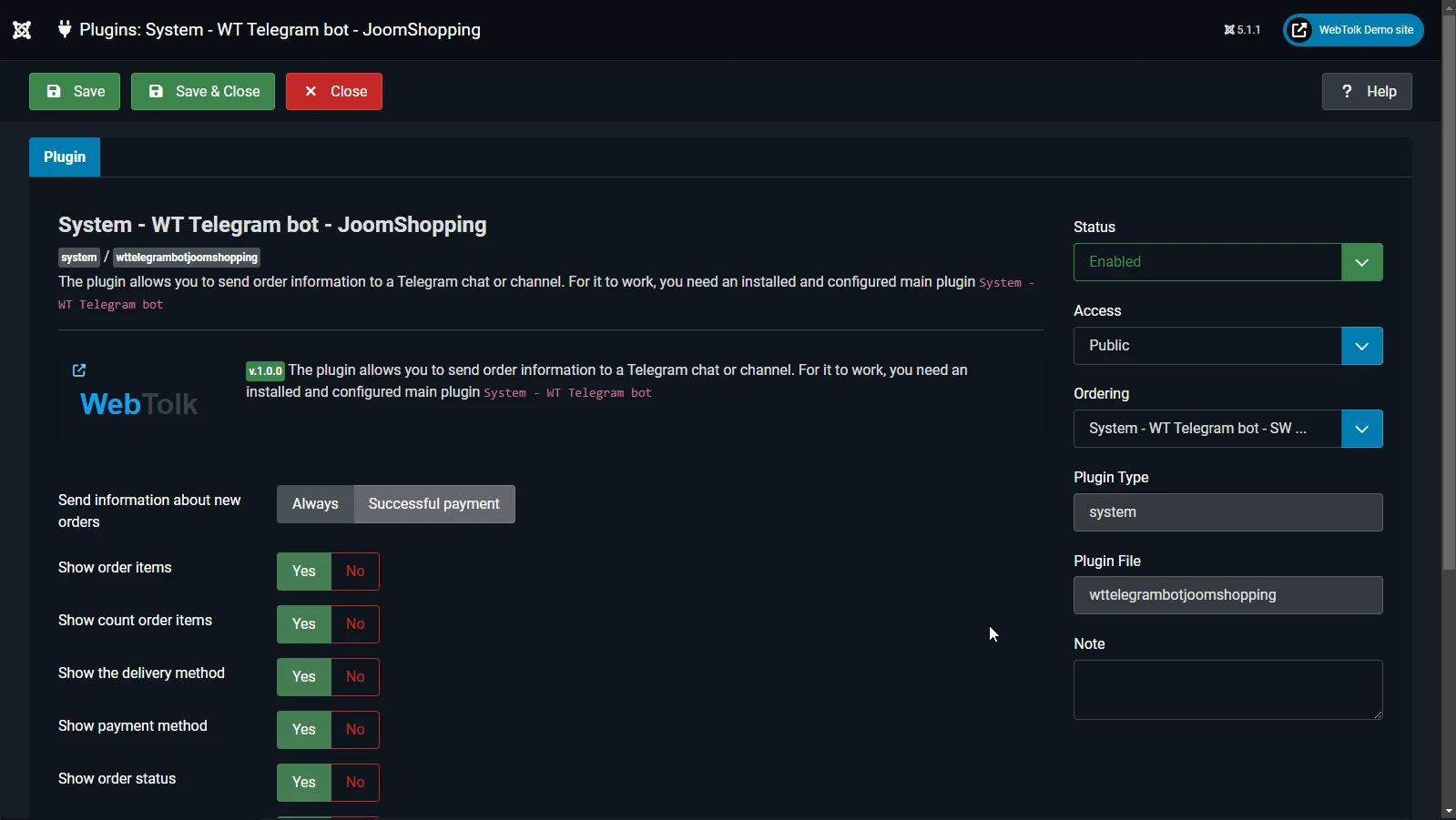The width and height of the screenshot is (1456, 820).
Task: Click the plug icon beside the page title
Action: coord(65,29)
